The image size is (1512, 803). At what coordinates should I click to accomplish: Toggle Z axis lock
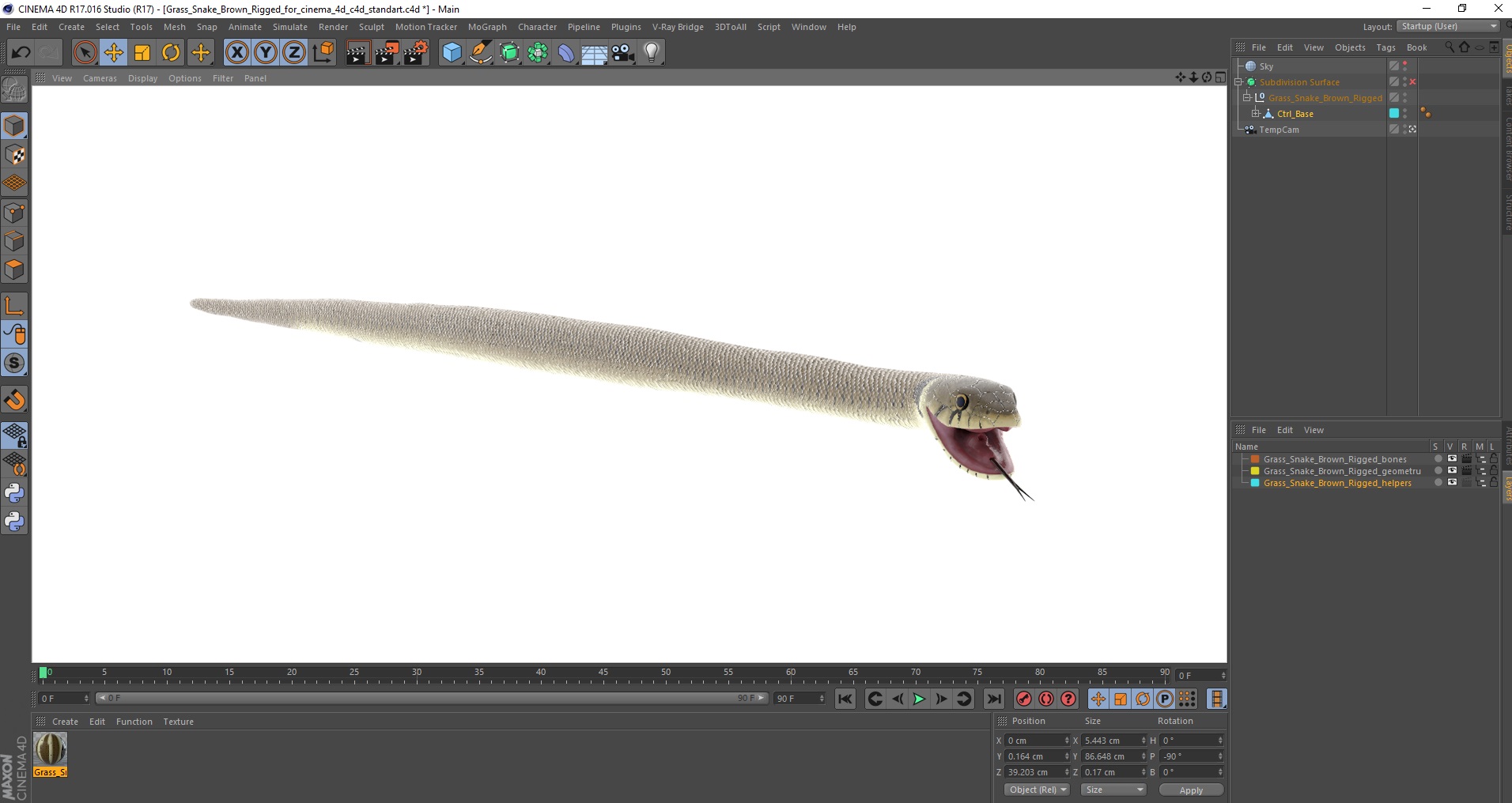click(x=294, y=53)
